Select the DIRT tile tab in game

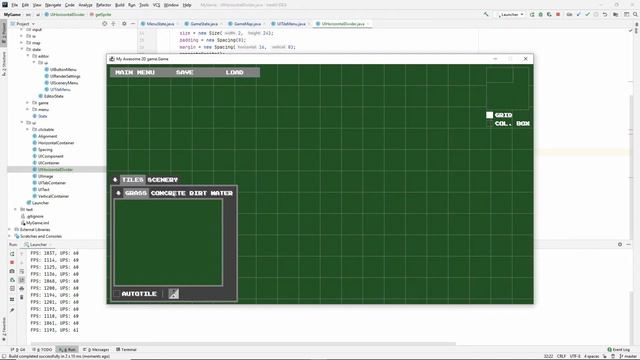pos(198,193)
